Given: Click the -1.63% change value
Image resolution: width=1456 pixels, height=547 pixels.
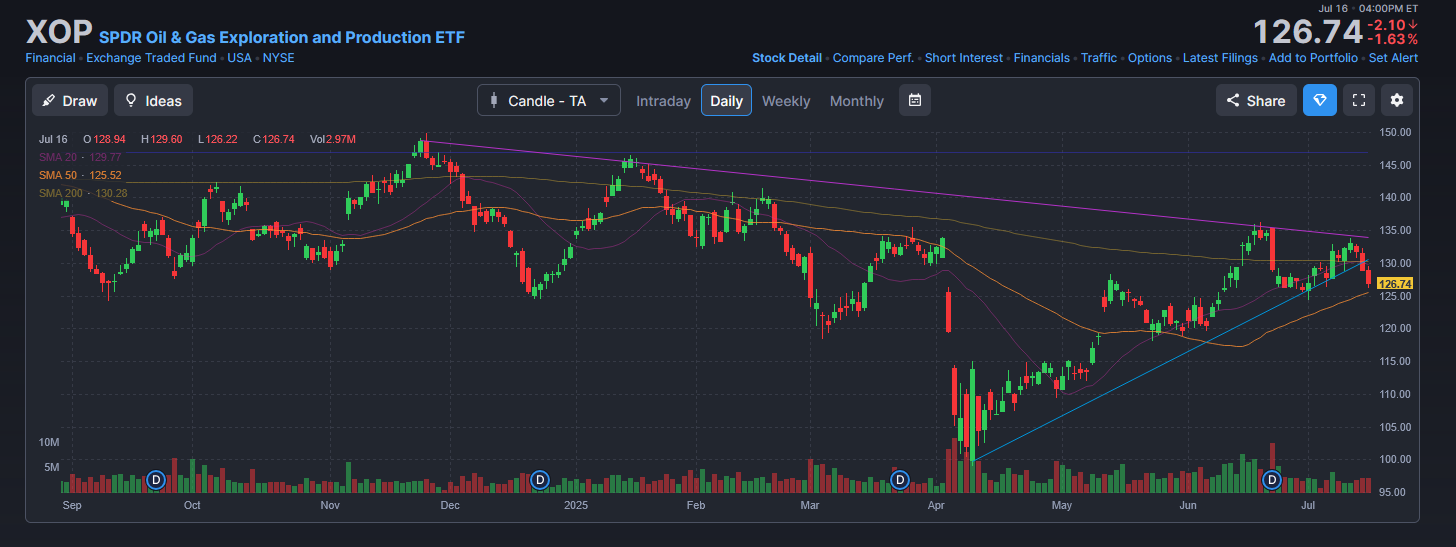Looking at the screenshot, I should pos(1392,39).
